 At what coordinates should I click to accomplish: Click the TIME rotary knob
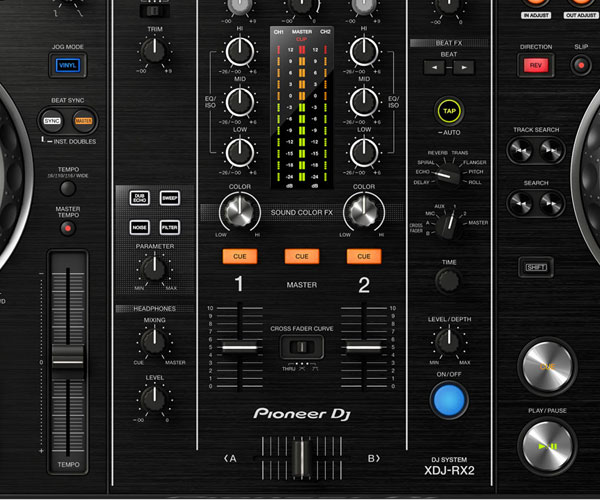point(448,280)
